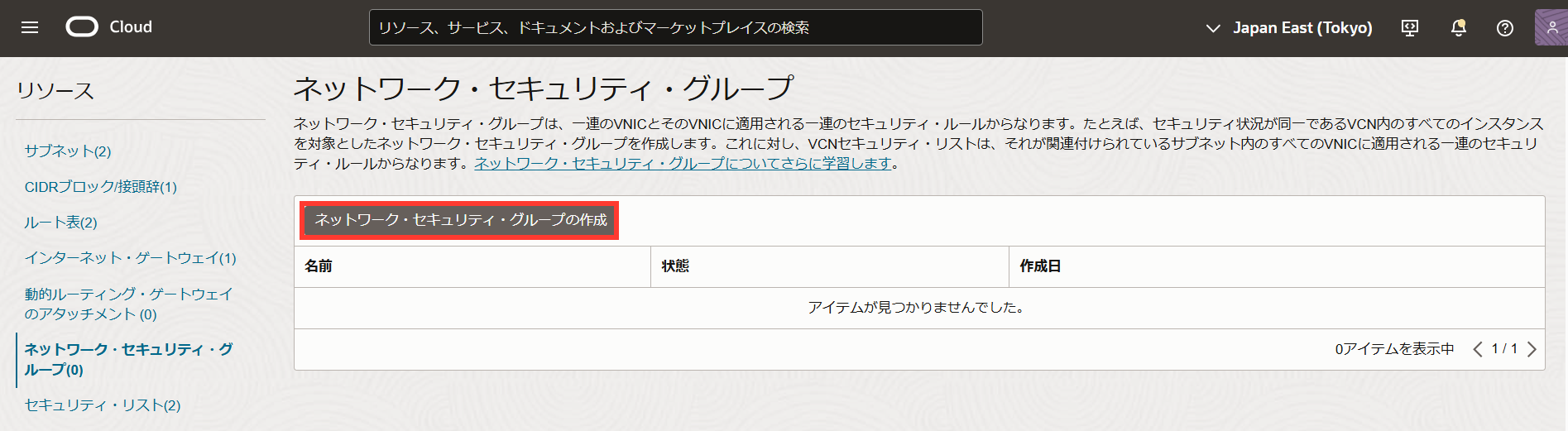Focus the resource and service search box

point(675,27)
